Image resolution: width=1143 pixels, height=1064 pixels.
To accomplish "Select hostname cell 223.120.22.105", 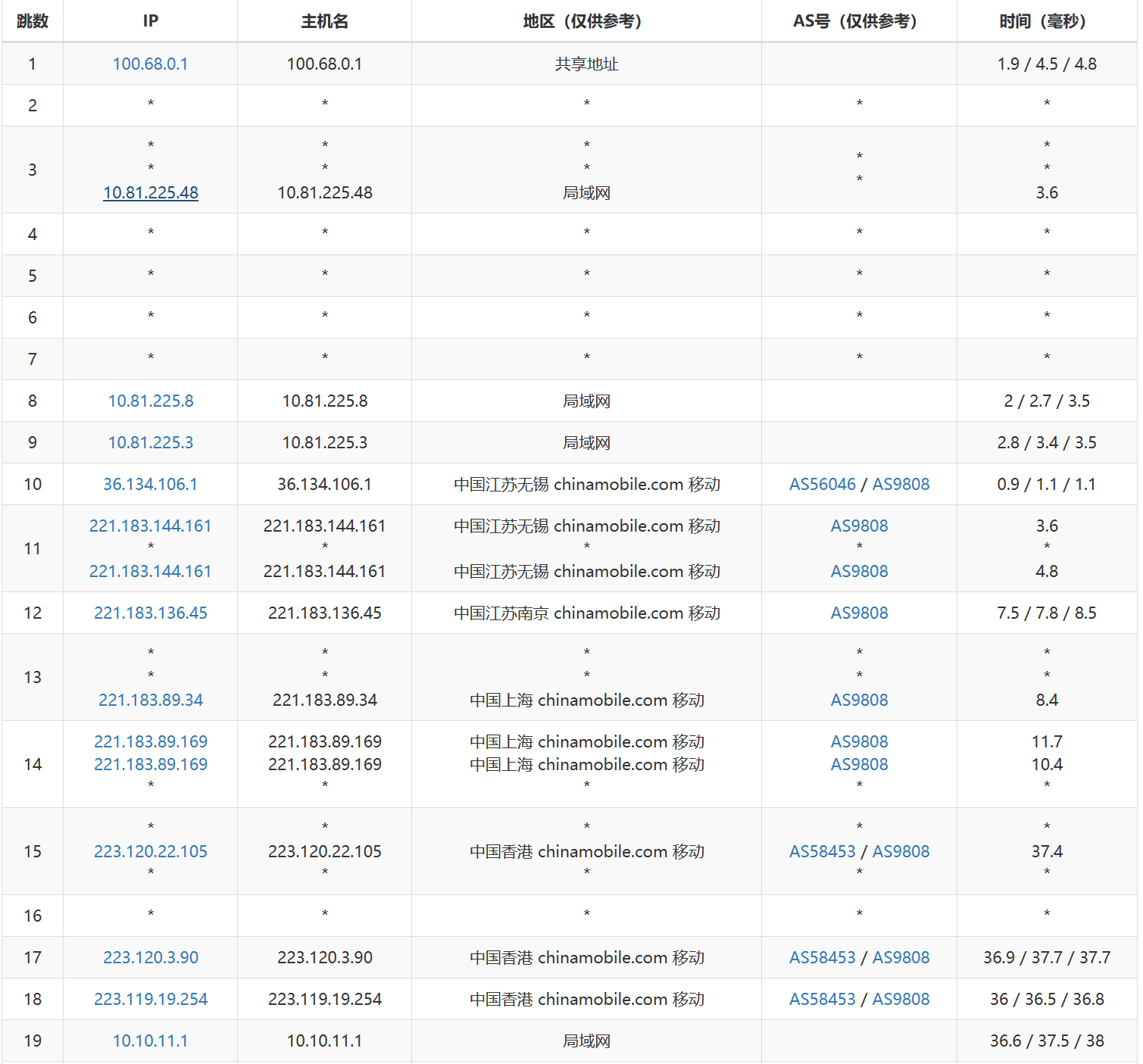I will (325, 851).
